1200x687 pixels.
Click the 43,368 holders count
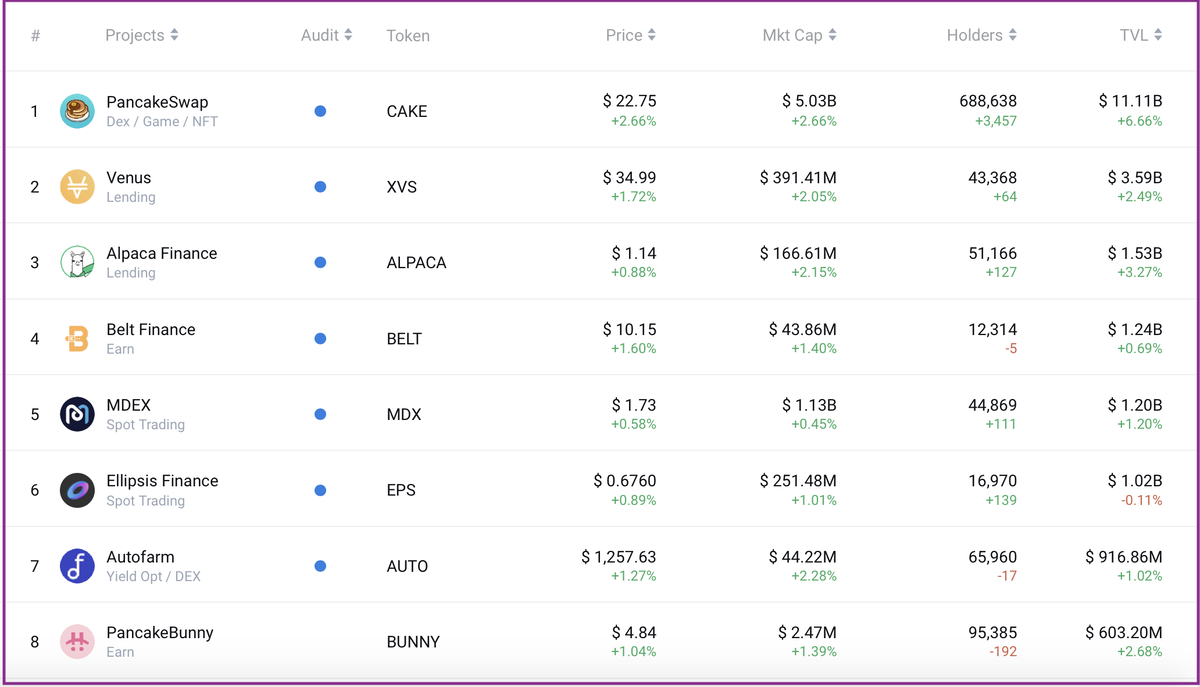993,177
